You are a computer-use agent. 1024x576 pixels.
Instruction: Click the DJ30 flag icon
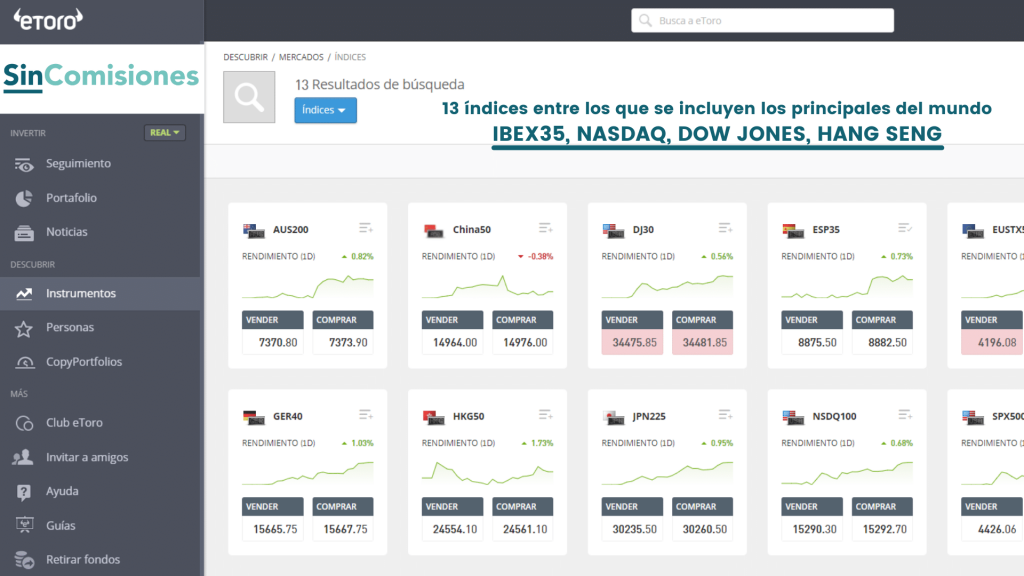click(x=613, y=231)
